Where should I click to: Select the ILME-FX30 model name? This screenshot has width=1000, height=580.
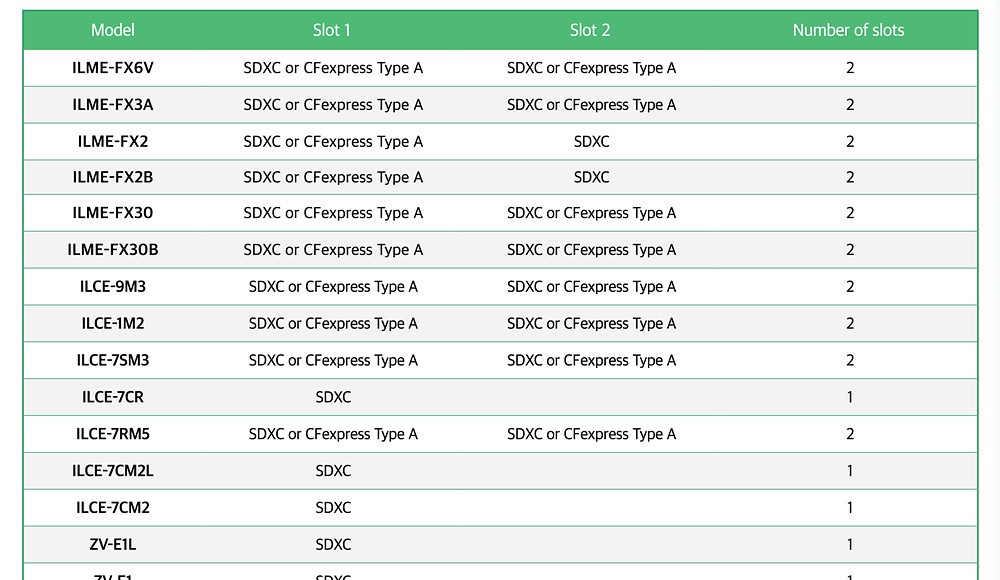[x=113, y=213]
